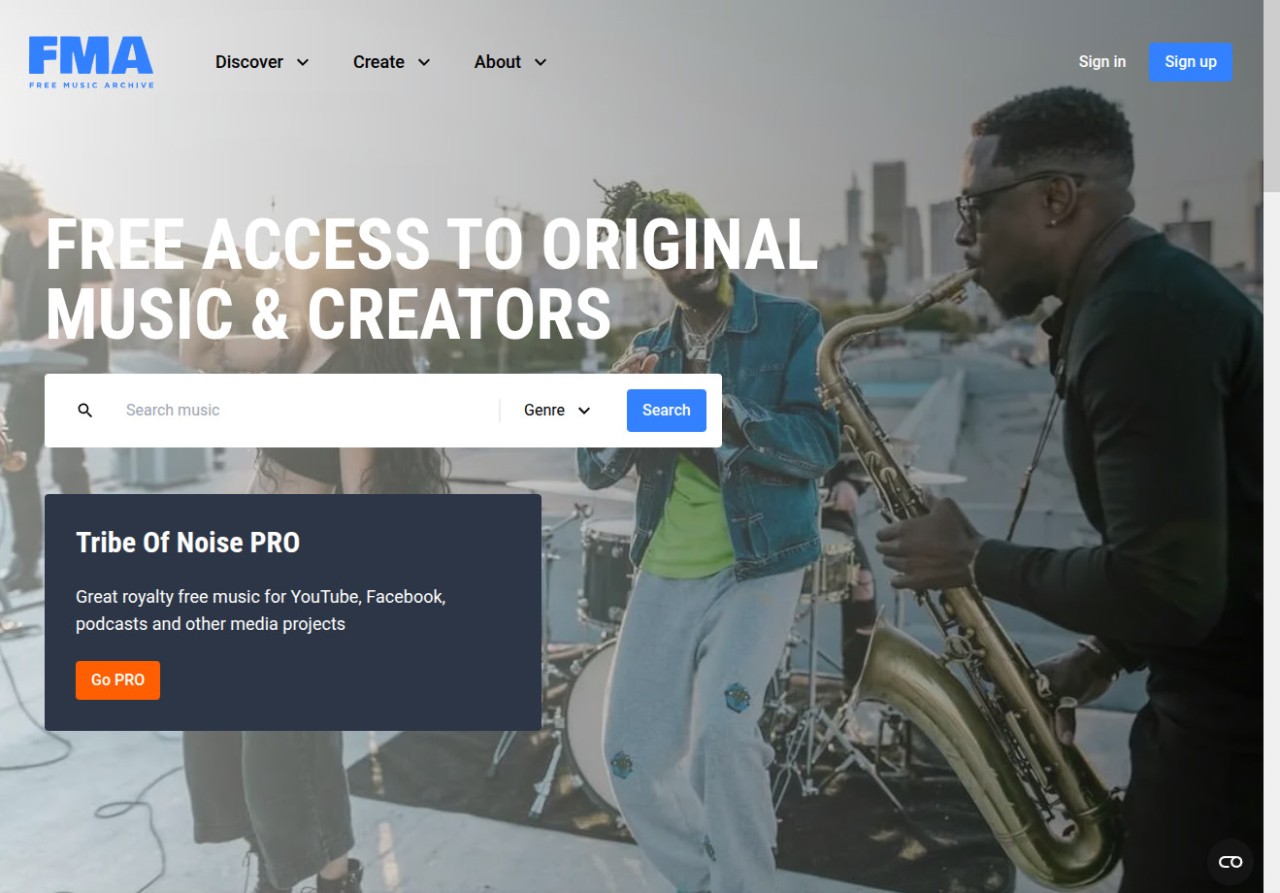This screenshot has width=1280, height=893.
Task: Open the Genre dropdown filter
Action: [558, 410]
